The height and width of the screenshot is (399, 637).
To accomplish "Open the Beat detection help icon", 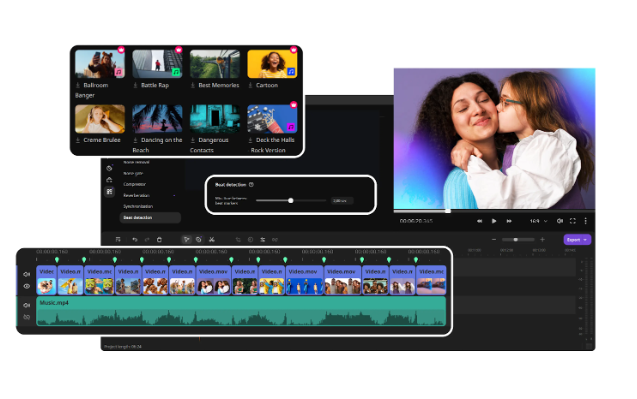I will [x=251, y=184].
